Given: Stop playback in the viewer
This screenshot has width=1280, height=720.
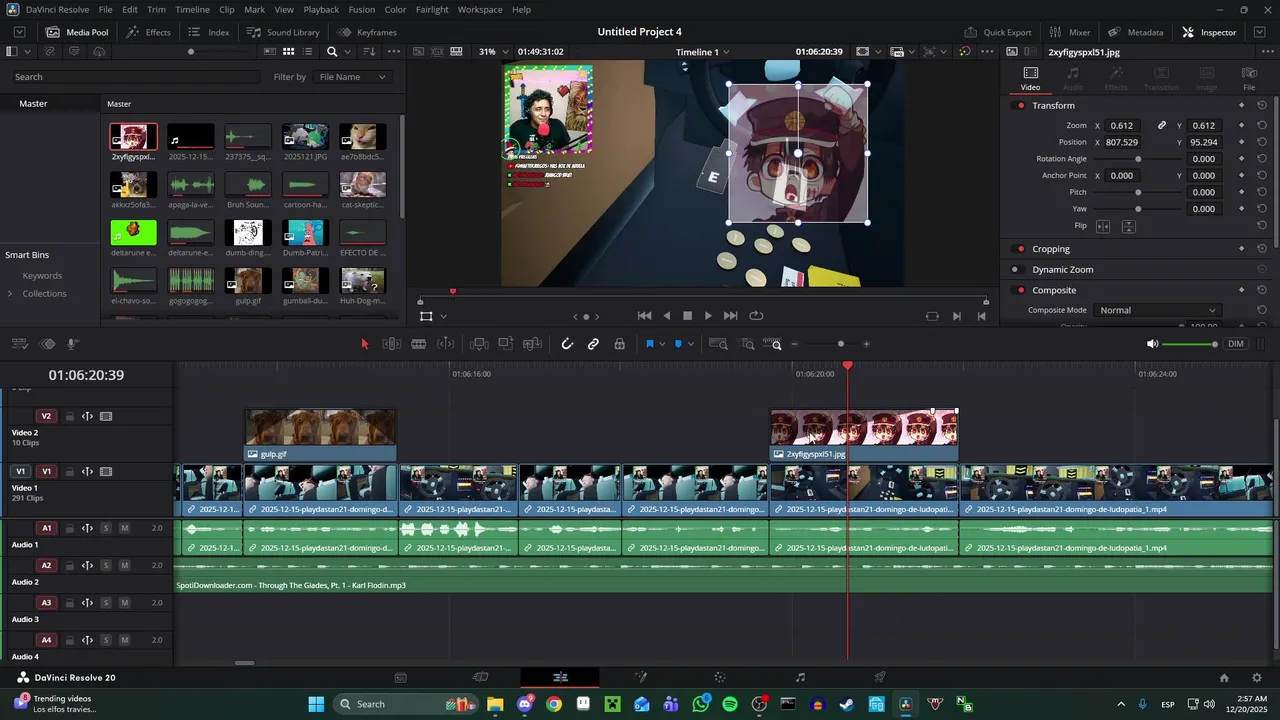Looking at the screenshot, I should [687, 316].
